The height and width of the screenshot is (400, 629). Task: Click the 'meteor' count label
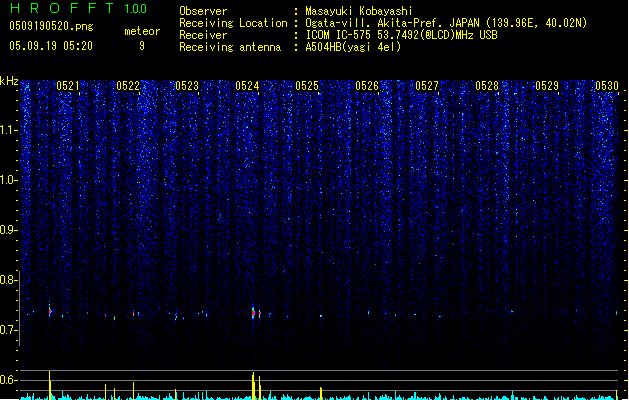(x=142, y=31)
